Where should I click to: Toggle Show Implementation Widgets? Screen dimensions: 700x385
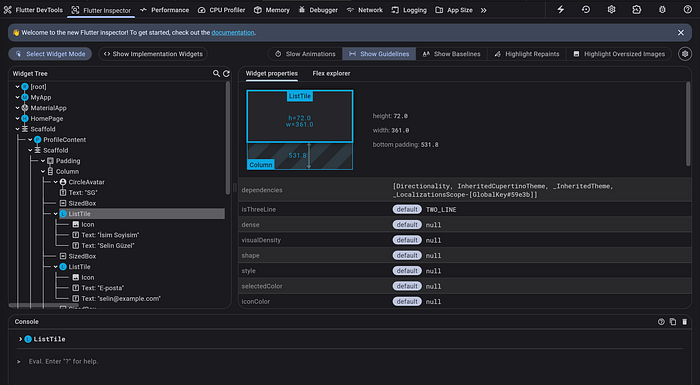[153, 54]
